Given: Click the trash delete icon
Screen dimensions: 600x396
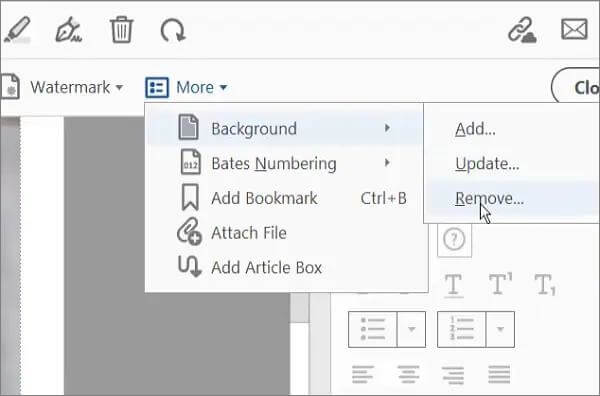Looking at the screenshot, I should (122, 29).
